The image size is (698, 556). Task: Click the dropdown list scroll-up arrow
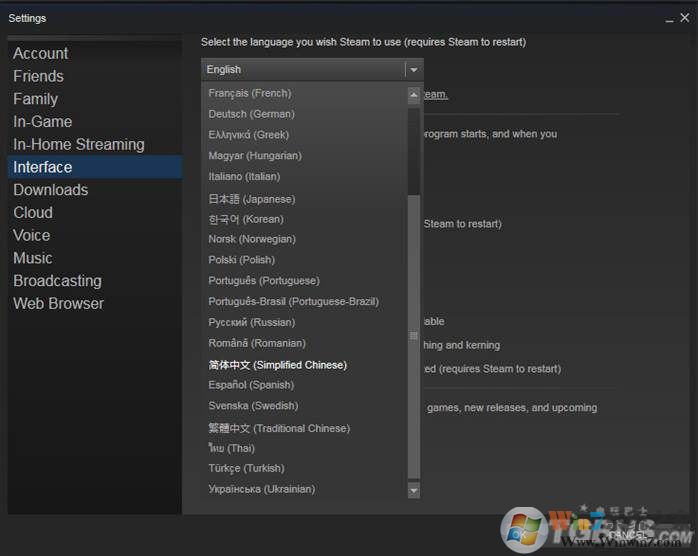point(414,96)
